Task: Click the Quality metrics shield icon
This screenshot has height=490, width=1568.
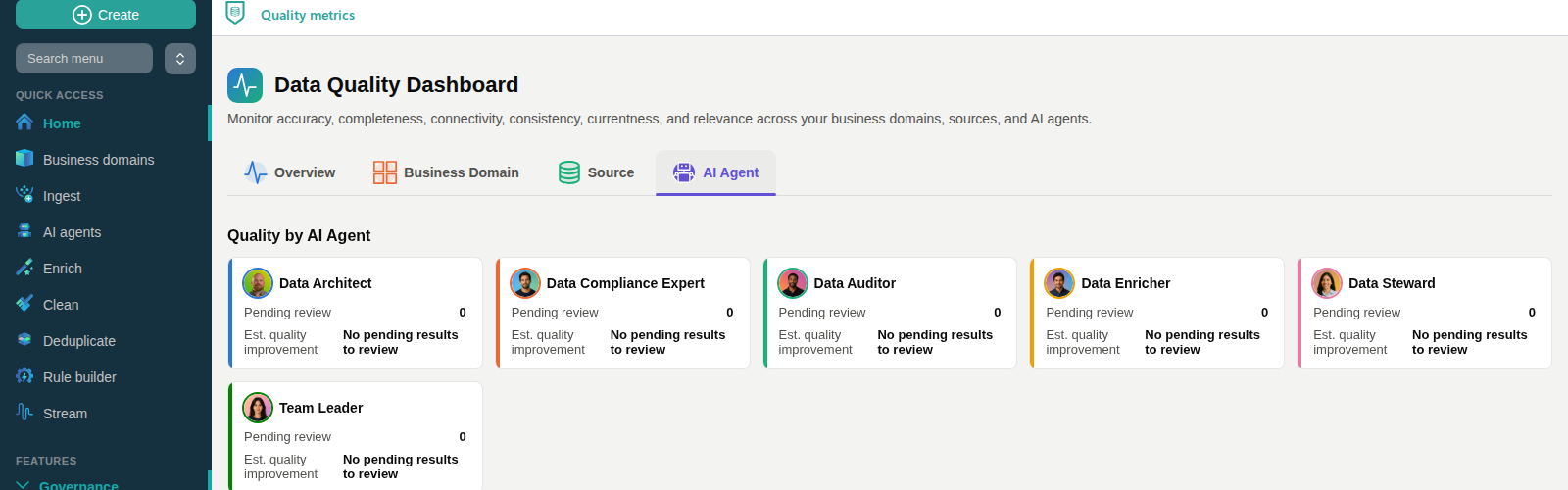Action: 235,13
